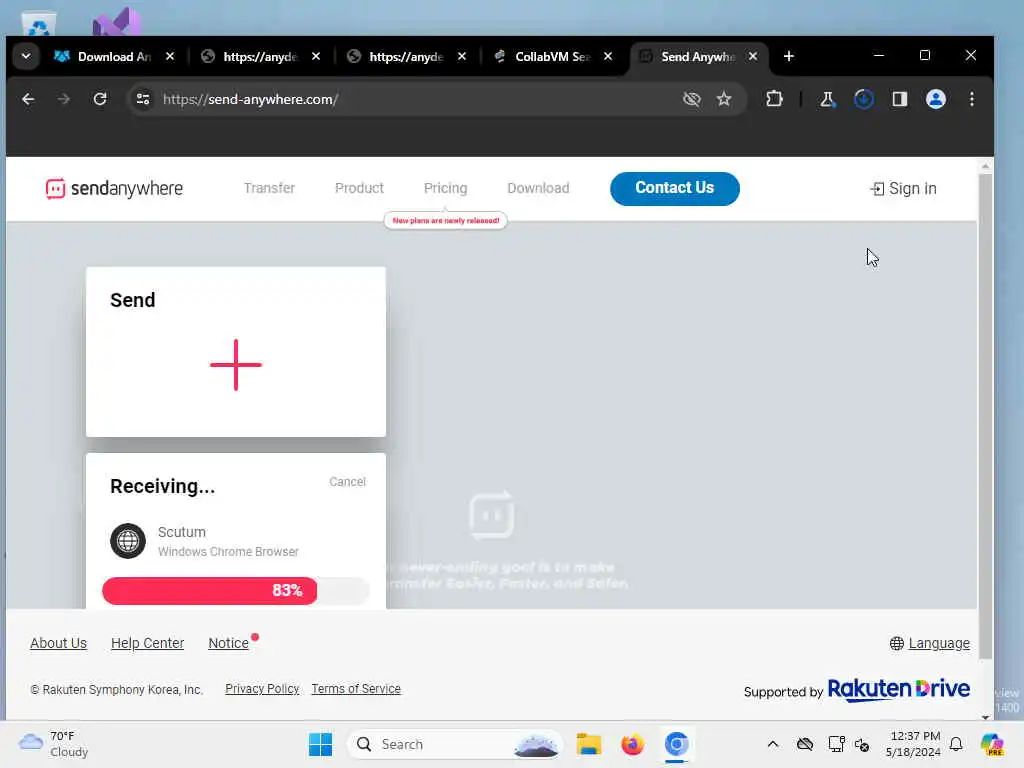Show hidden system tray icons
Screen dimensions: 1024x768
[773, 744]
